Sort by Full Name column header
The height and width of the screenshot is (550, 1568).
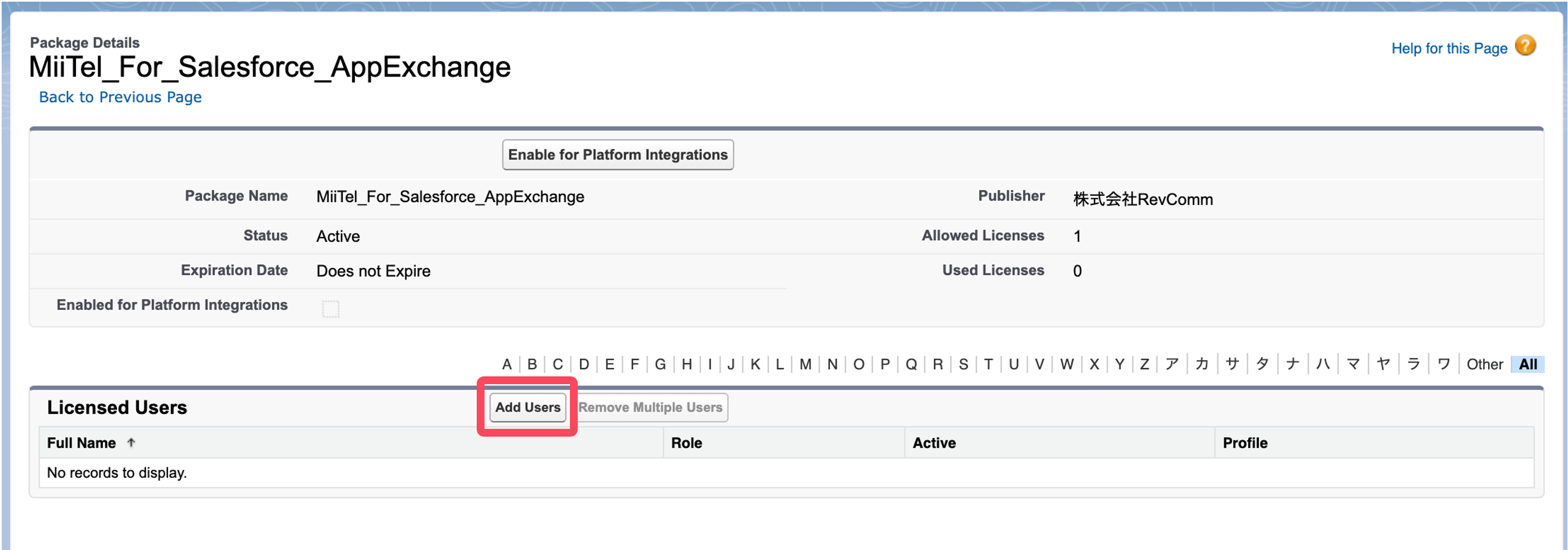(x=81, y=443)
